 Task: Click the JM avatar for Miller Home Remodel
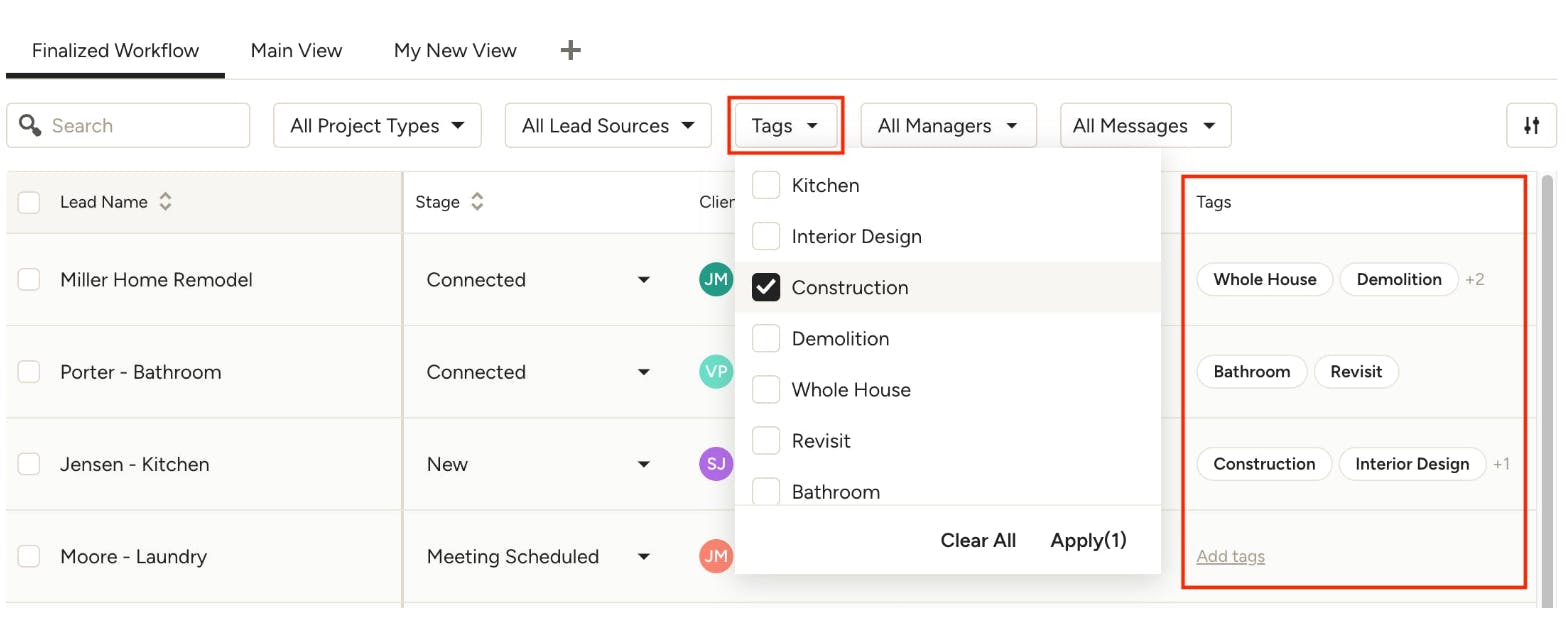716,279
